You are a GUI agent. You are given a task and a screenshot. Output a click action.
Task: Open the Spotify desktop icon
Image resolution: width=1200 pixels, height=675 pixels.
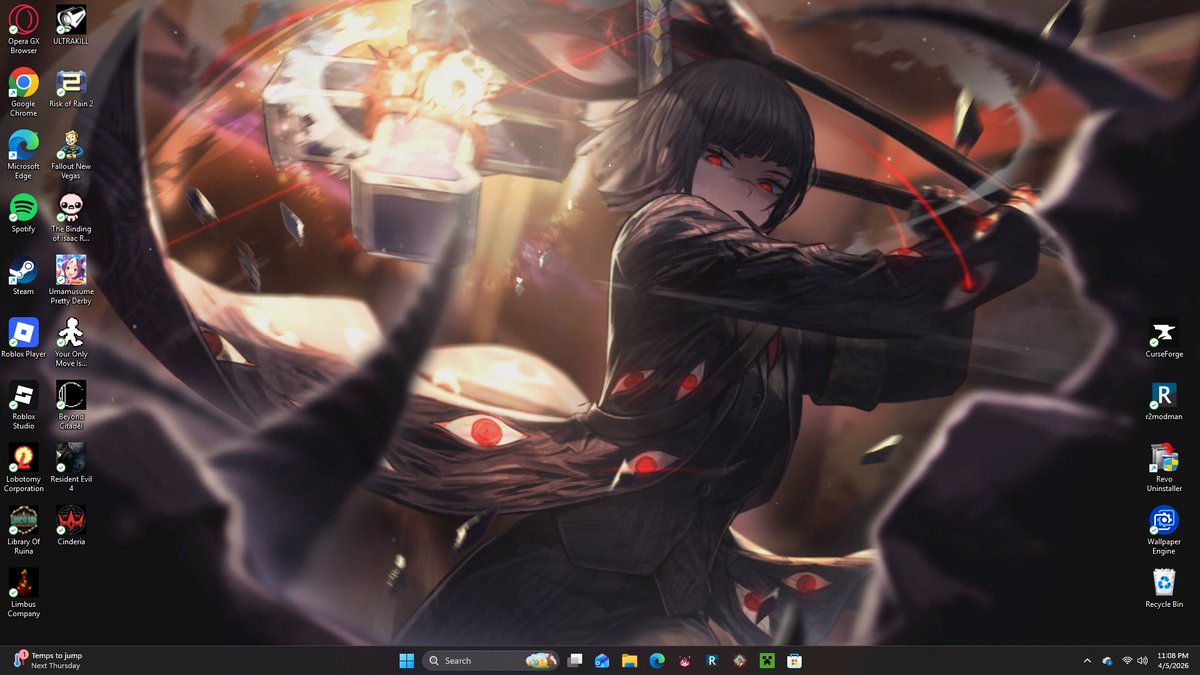[x=23, y=212]
